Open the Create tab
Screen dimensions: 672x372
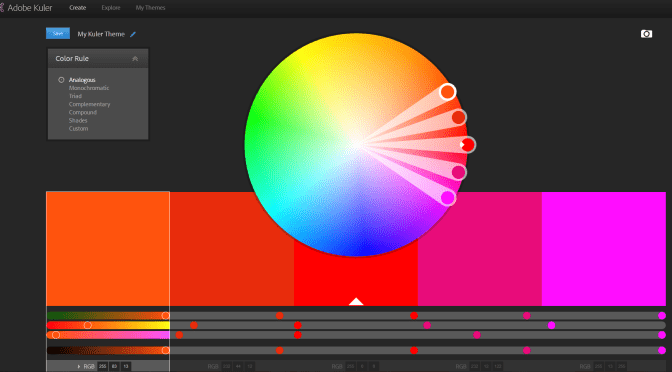[78, 8]
